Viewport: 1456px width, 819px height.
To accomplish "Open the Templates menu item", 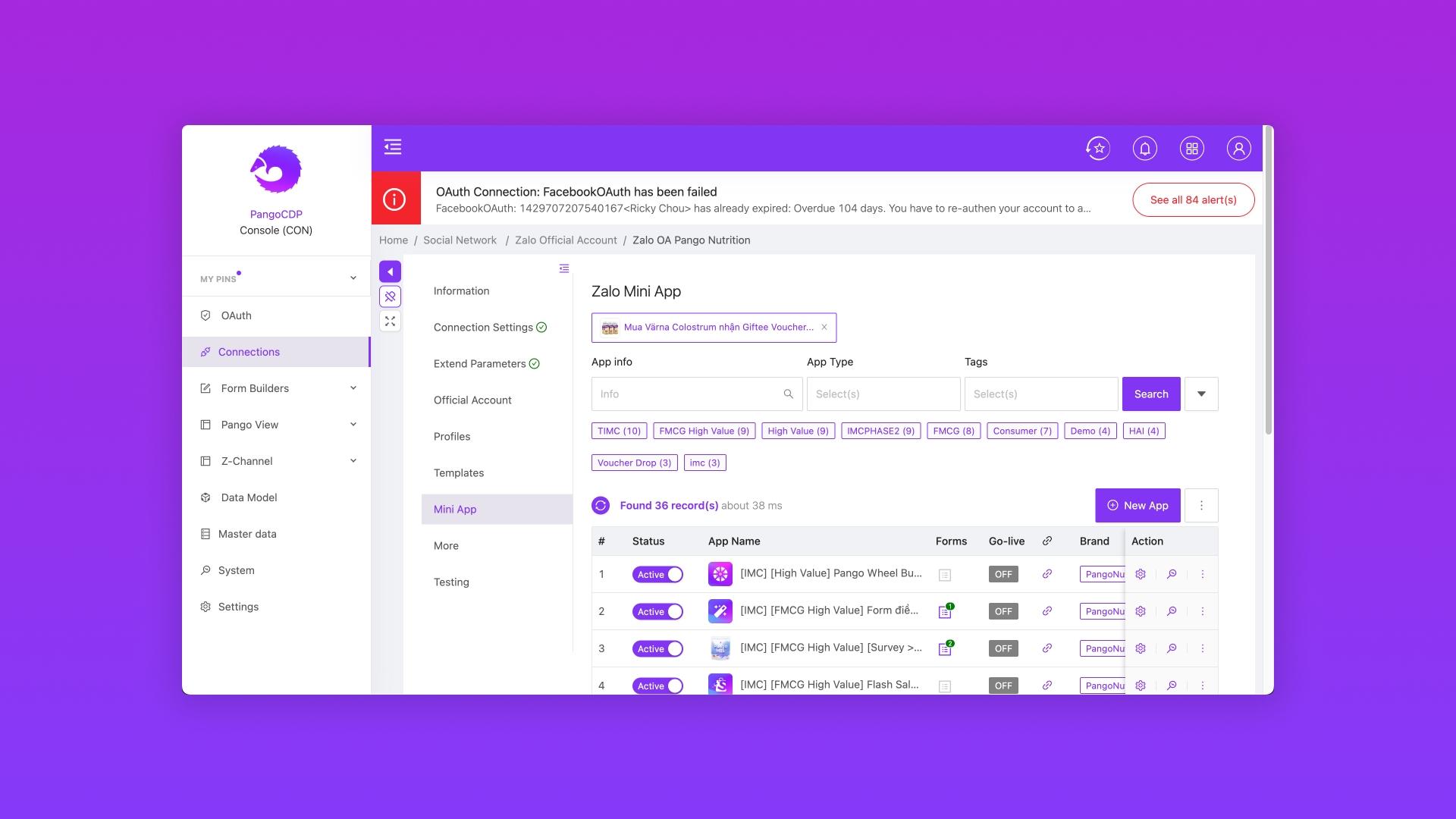I will click(x=458, y=473).
